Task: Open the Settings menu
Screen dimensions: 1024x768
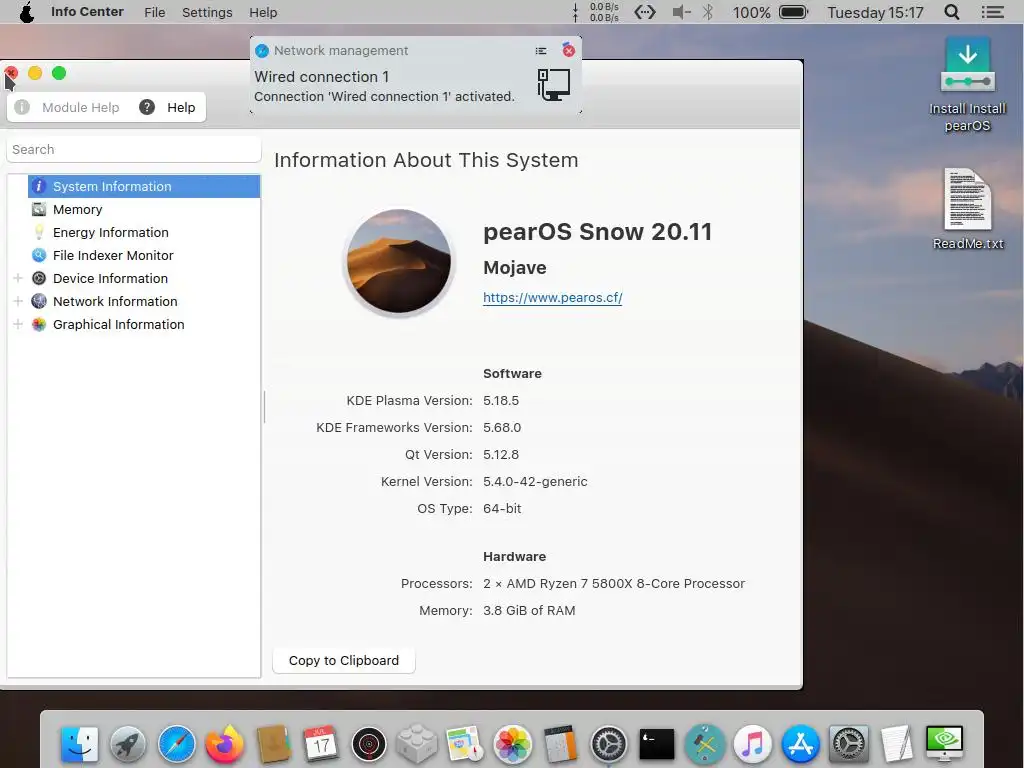Action: point(207,12)
